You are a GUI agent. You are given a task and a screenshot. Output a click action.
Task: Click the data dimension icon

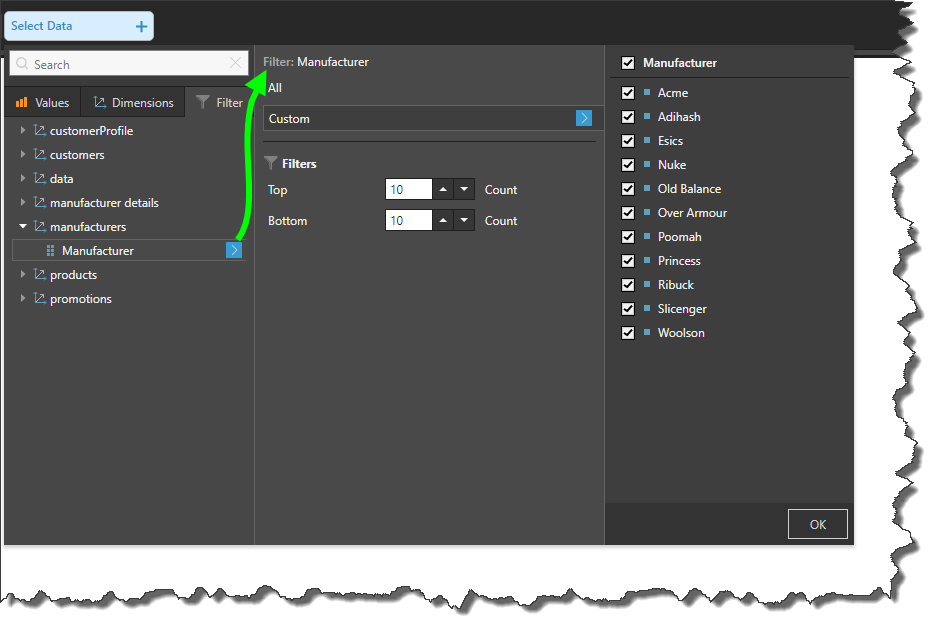[x=39, y=178]
